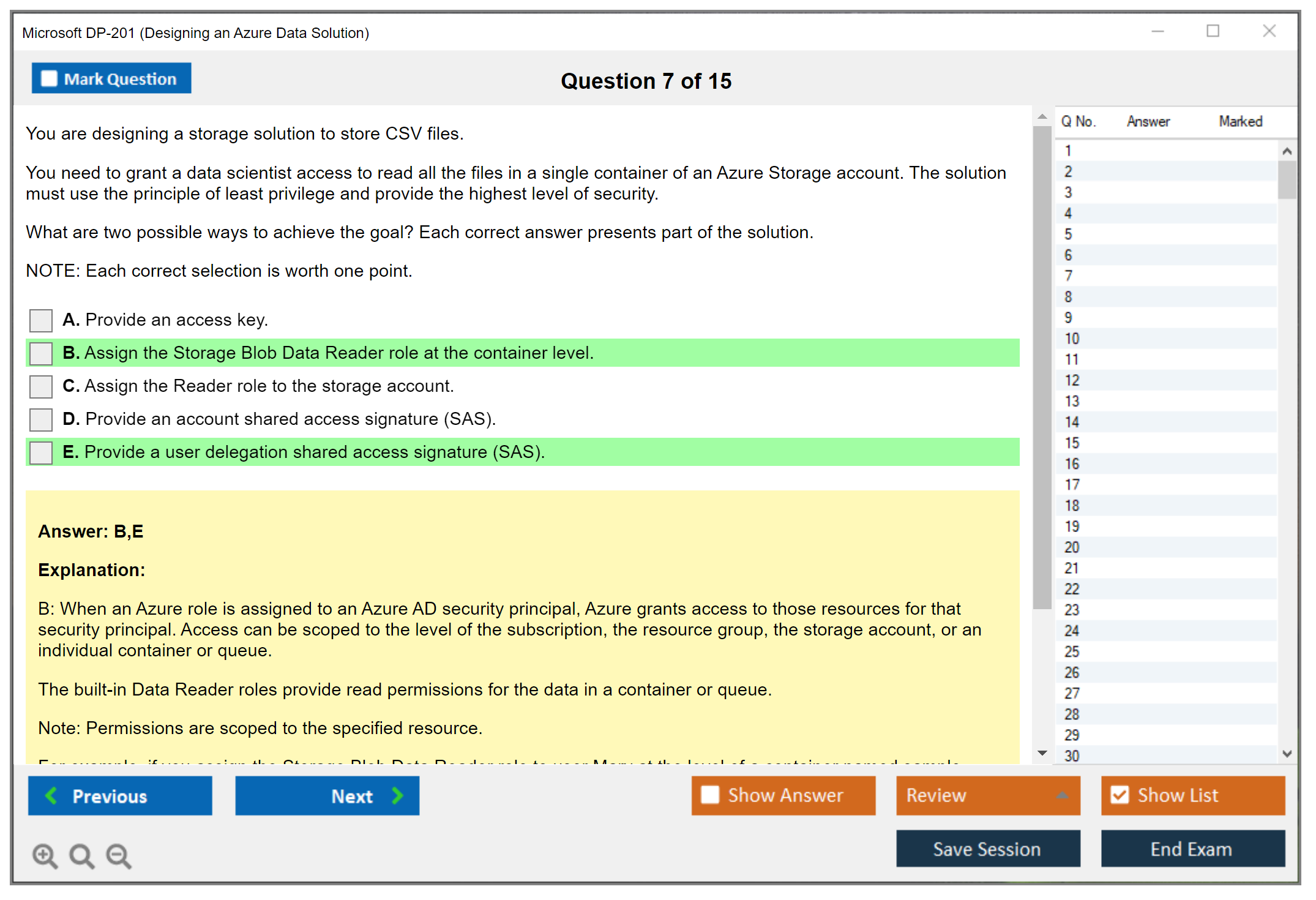Click the question pane vertical scrollbar thumb

pyautogui.click(x=1042, y=367)
